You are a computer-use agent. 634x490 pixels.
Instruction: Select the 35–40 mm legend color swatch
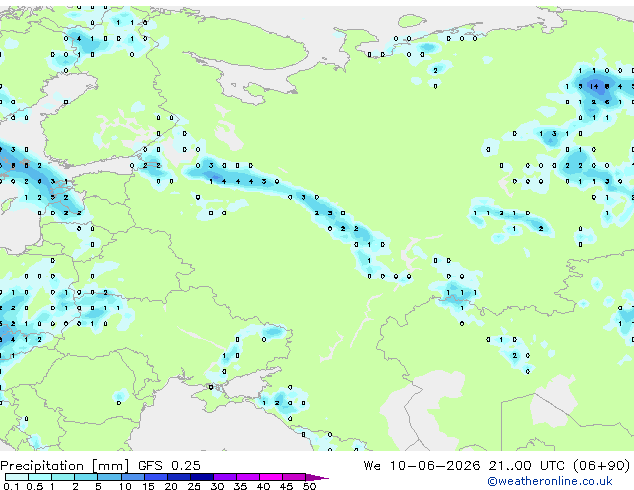pyautogui.click(x=247, y=477)
